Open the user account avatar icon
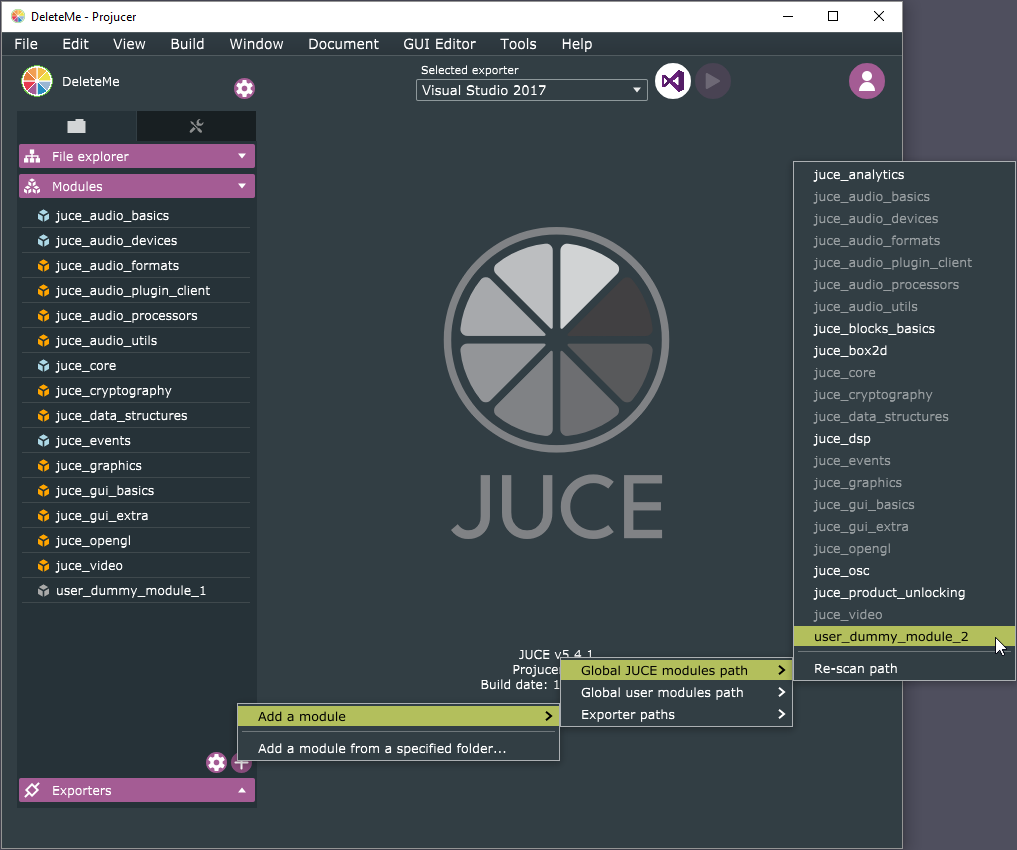 click(x=867, y=81)
